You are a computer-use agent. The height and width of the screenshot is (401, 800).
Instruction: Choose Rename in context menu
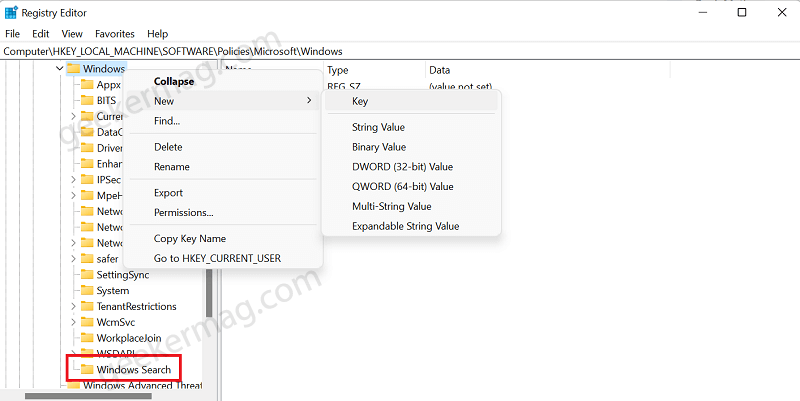pos(223,167)
